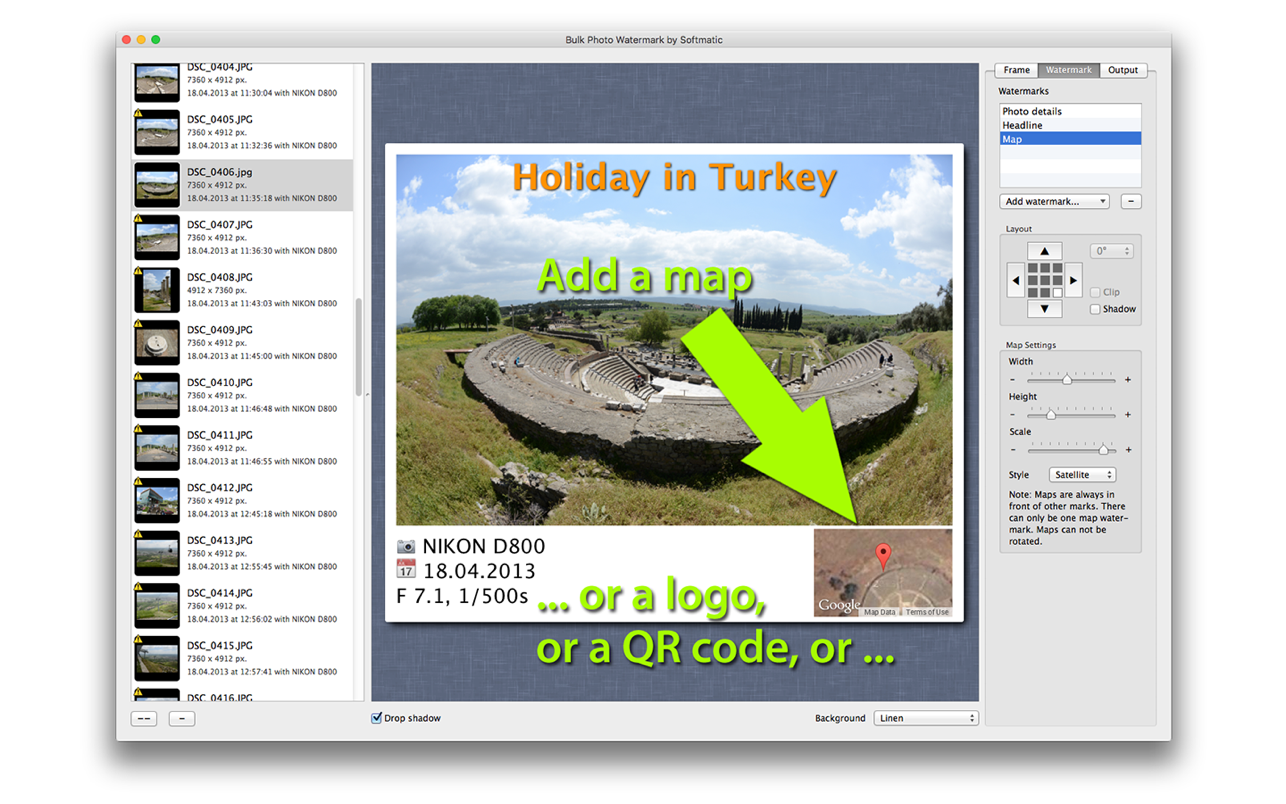
Task: Open the map Style Satellite dropdown
Action: (x=1082, y=475)
